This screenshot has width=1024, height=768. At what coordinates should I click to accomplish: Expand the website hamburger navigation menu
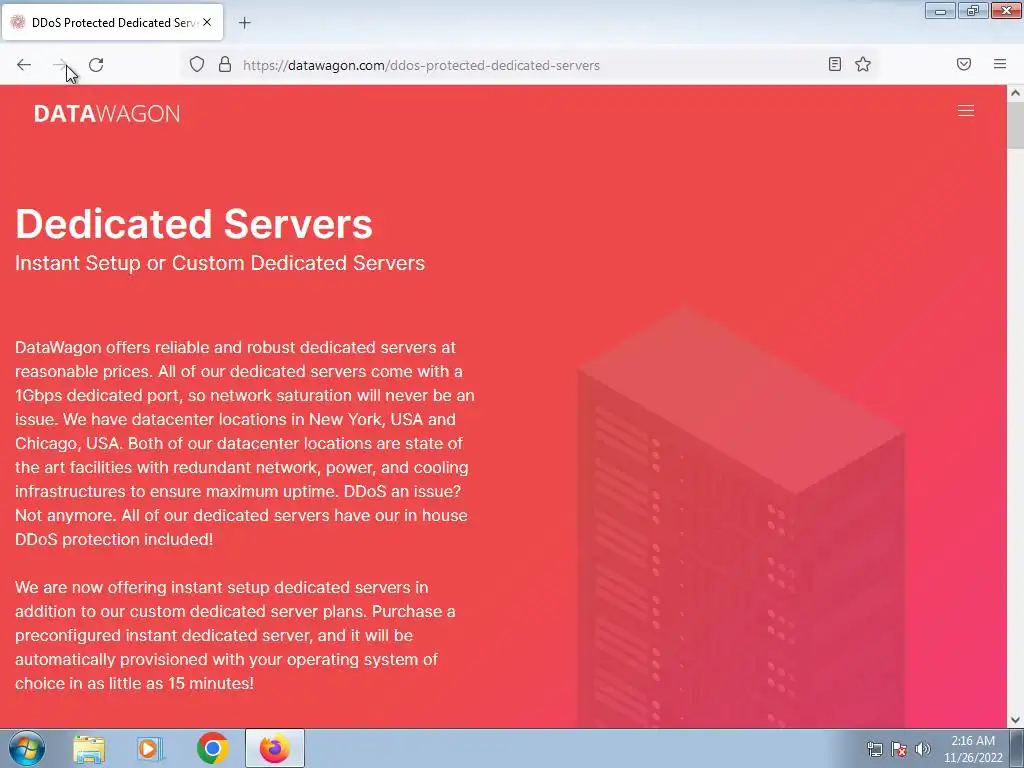click(x=966, y=111)
